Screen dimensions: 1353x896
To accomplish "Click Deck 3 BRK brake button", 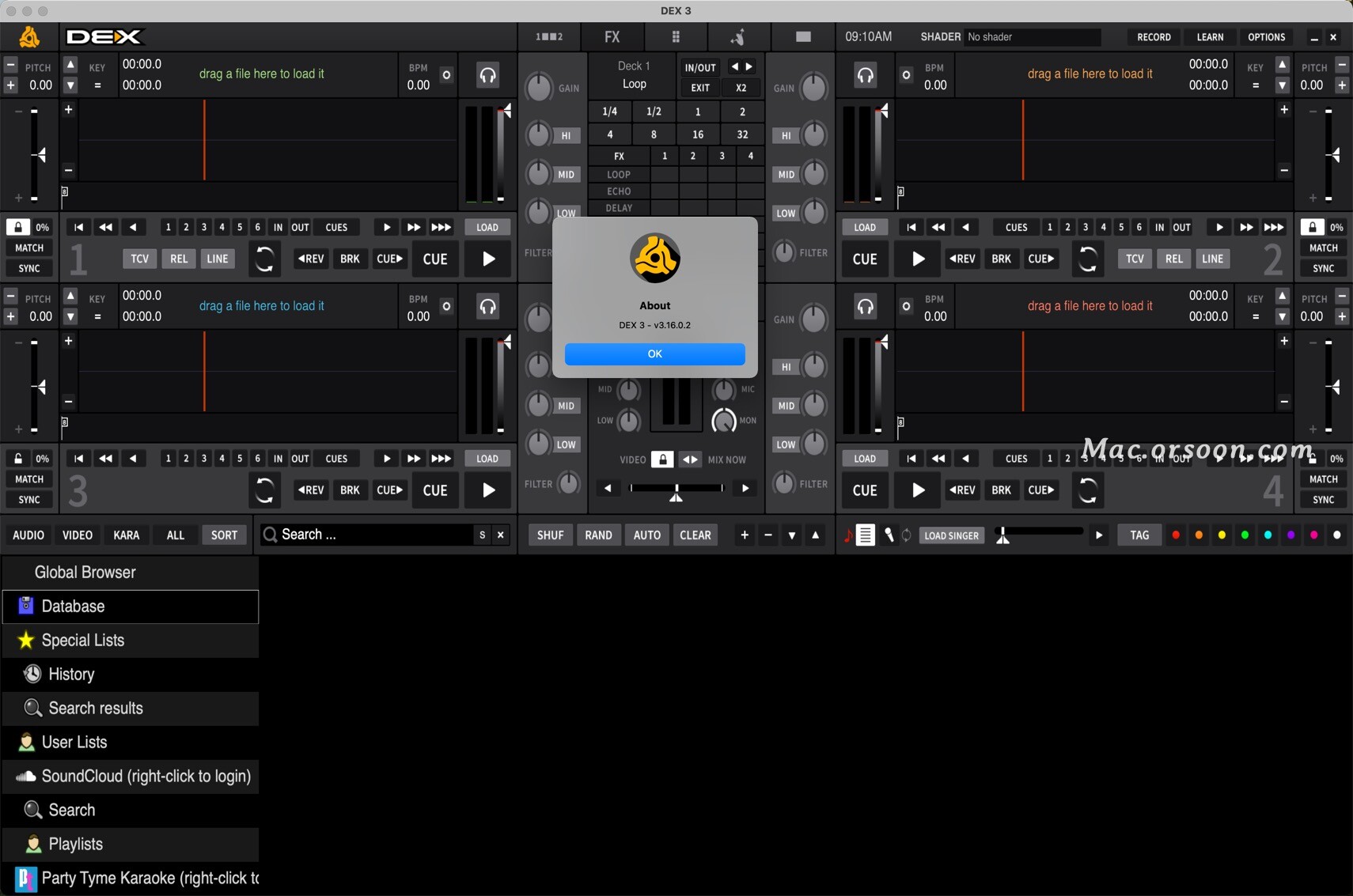I will pos(350,490).
